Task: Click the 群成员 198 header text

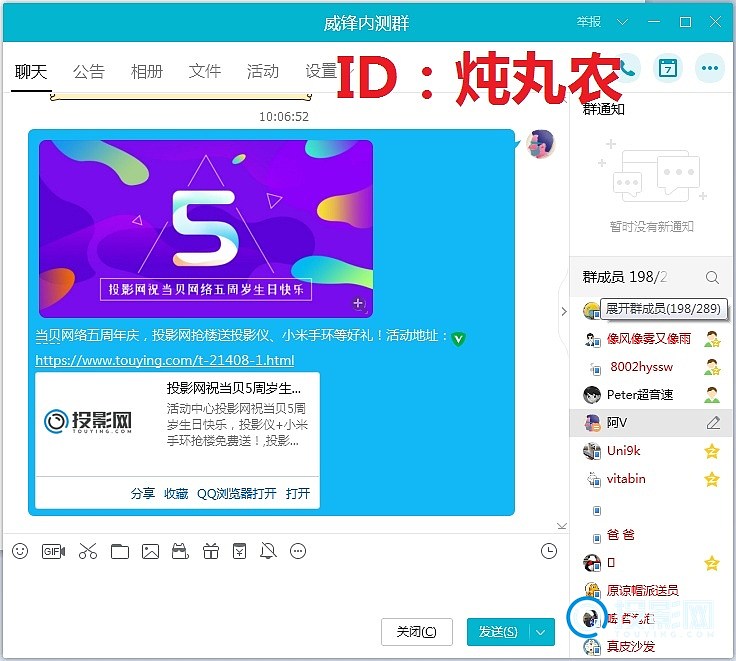Action: 625,277
